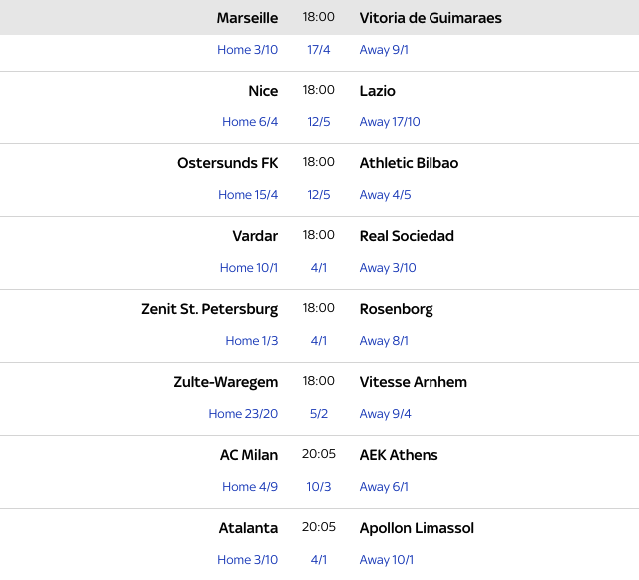The image size is (639, 580).
Task: Select AC Milan draw odds 10/3
Action: point(319,487)
